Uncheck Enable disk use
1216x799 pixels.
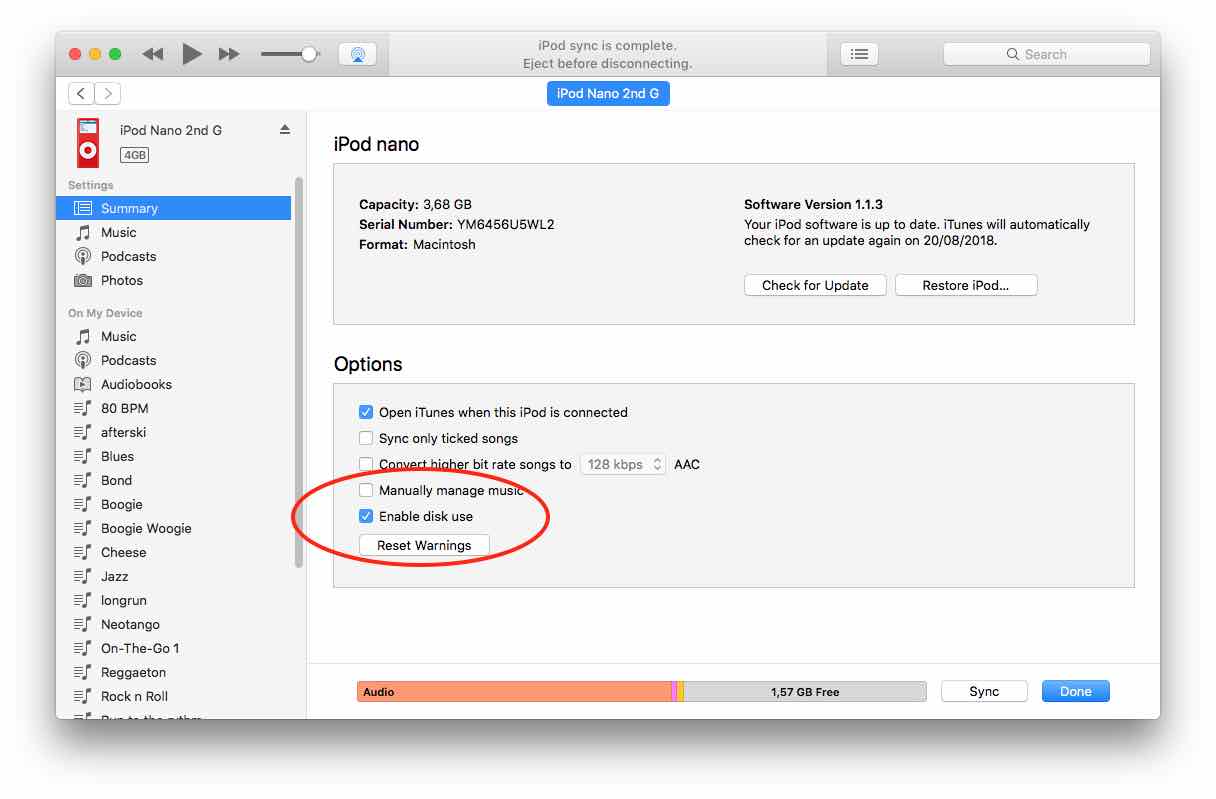tap(366, 516)
